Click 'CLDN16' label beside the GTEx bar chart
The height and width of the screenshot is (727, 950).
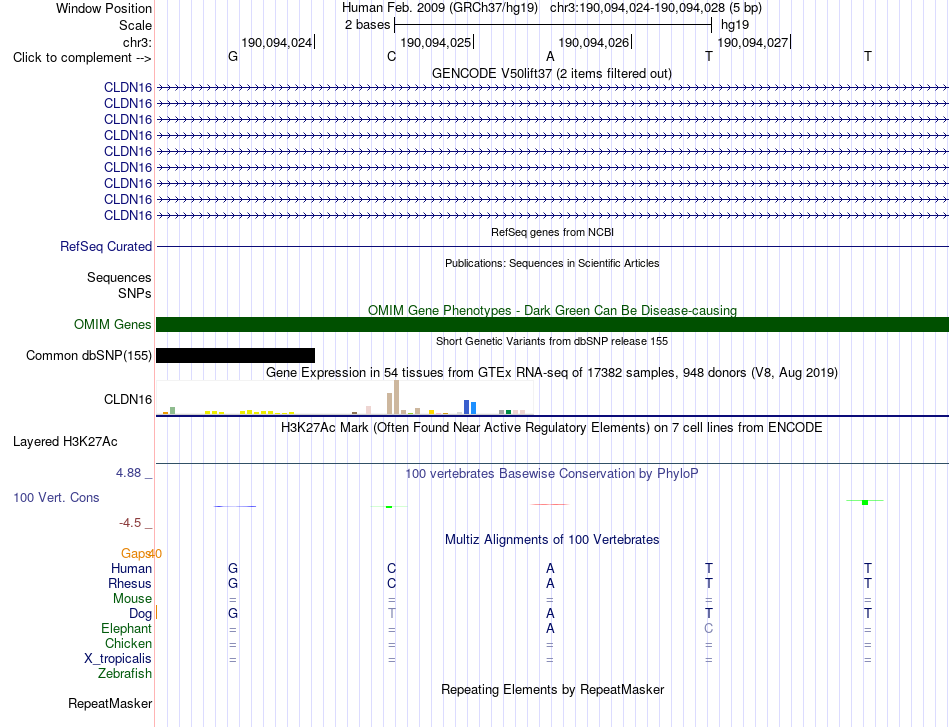point(128,399)
